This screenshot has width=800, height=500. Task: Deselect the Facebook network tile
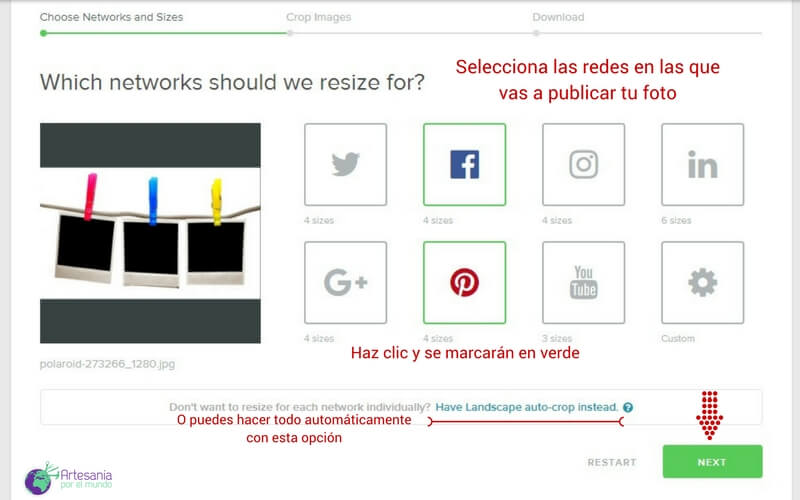[464, 165]
